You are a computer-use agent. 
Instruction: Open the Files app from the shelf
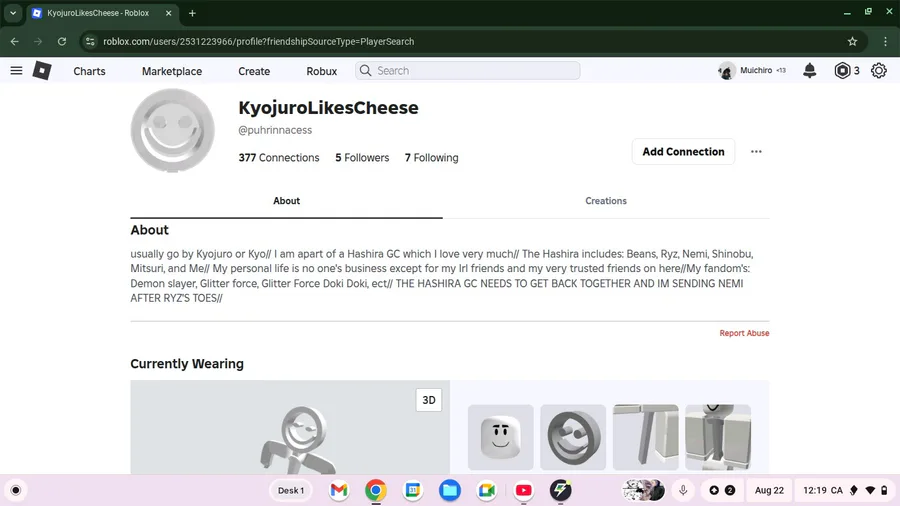pyautogui.click(x=449, y=490)
